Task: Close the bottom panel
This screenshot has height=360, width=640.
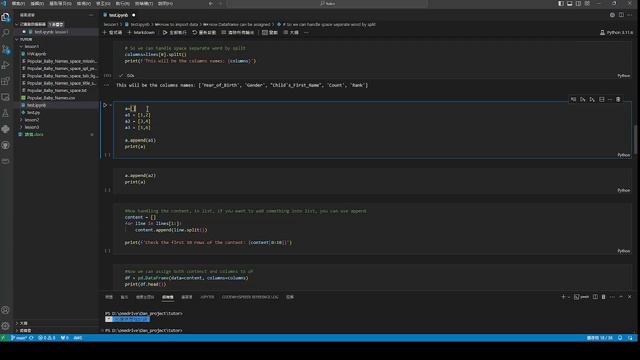Action: (x=630, y=297)
